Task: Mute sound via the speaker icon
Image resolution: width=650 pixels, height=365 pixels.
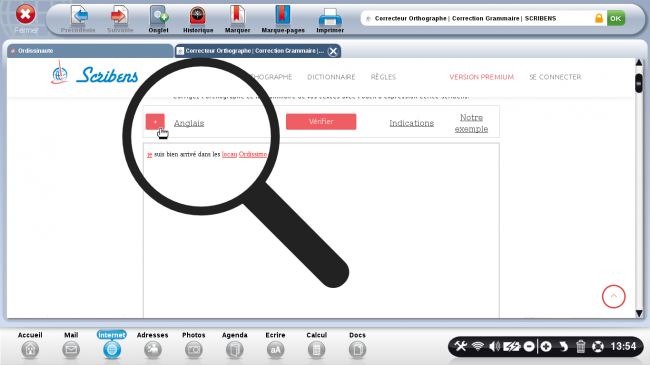Action: pyautogui.click(x=494, y=346)
